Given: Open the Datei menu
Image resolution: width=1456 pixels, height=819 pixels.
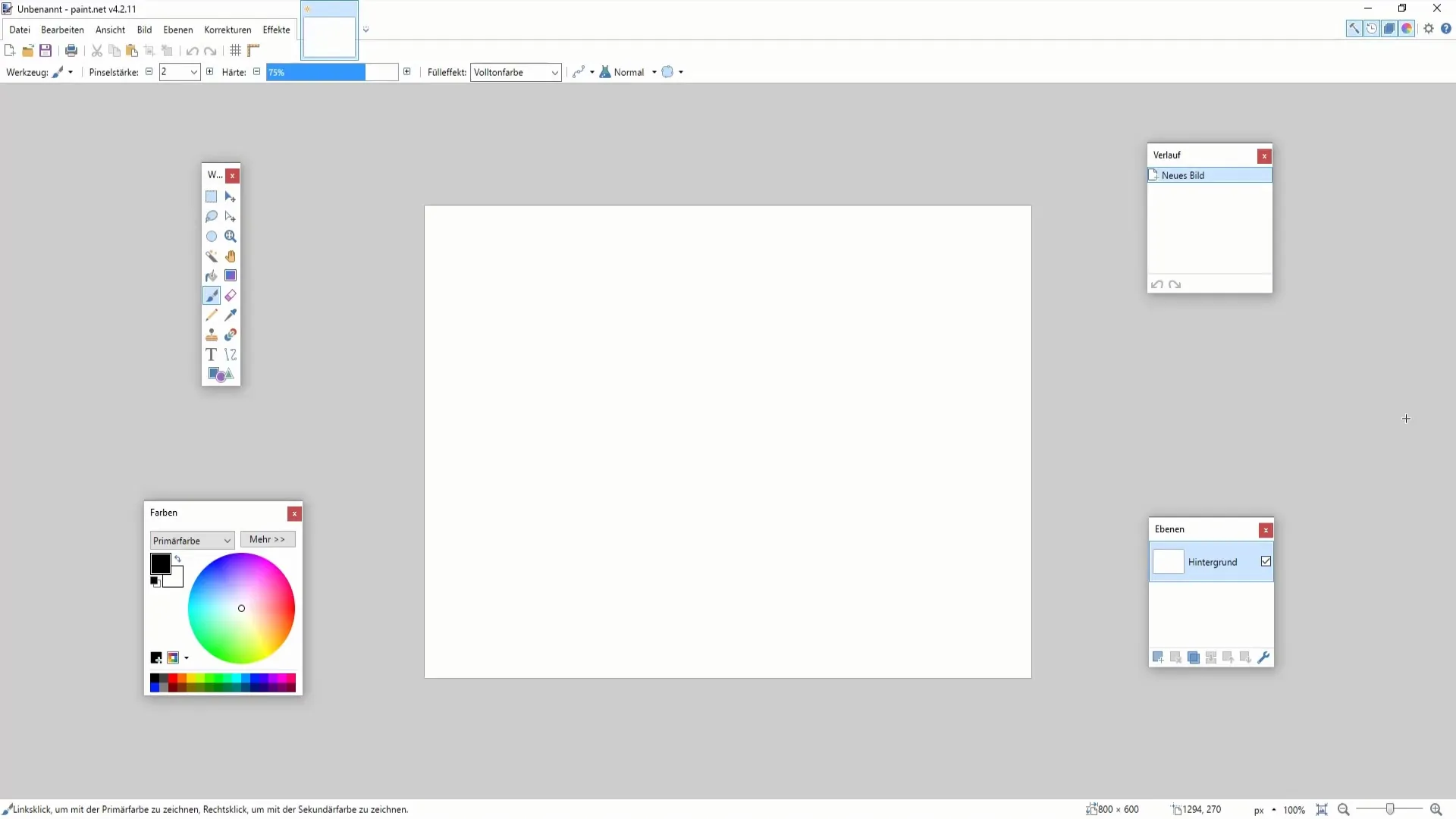Looking at the screenshot, I should pyautogui.click(x=20, y=30).
